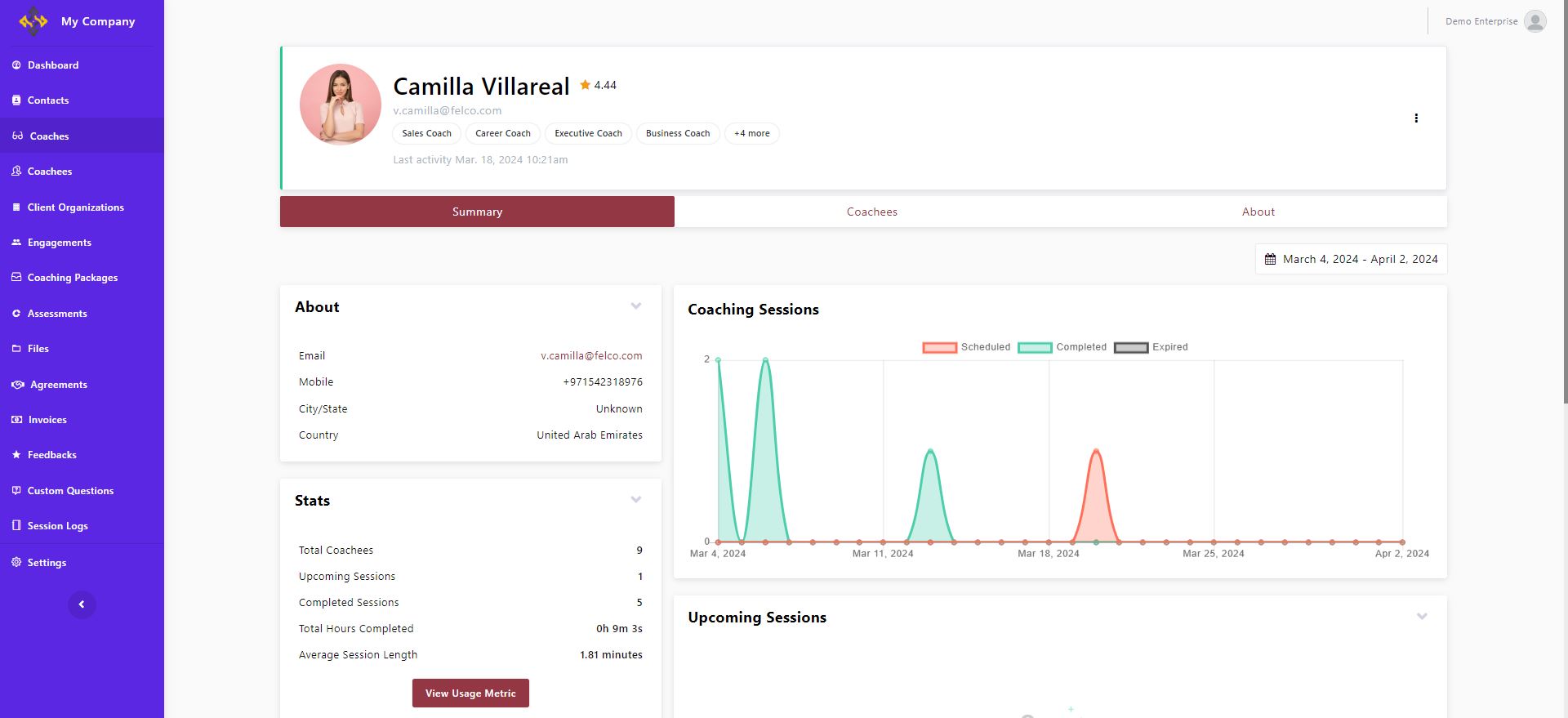Collapse the Upcoming Sessions panel chevron
The height and width of the screenshot is (718, 1568).
(1421, 617)
